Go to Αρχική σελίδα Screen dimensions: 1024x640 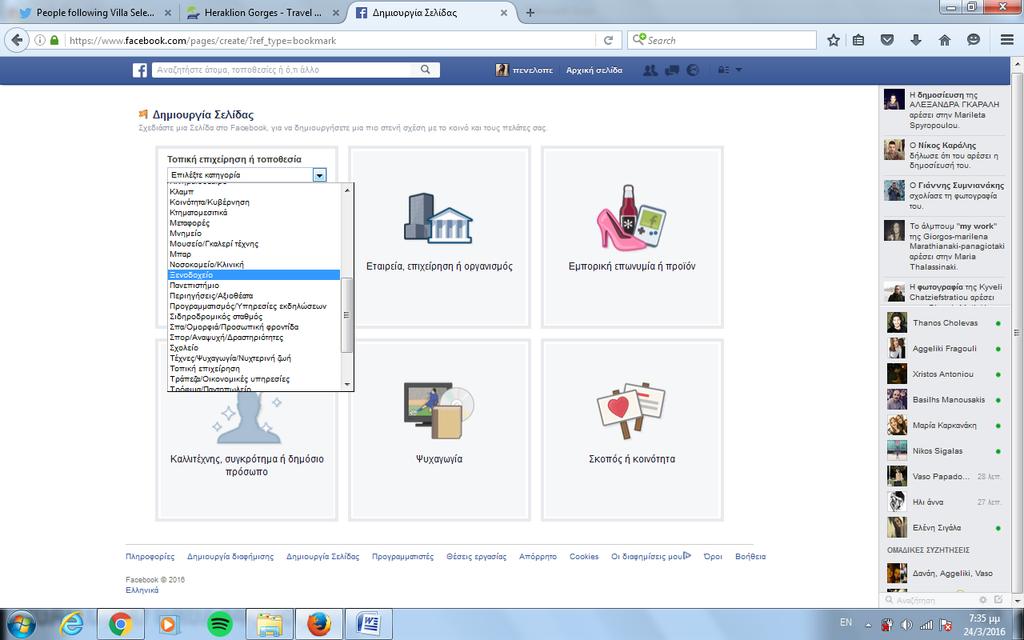(x=594, y=70)
